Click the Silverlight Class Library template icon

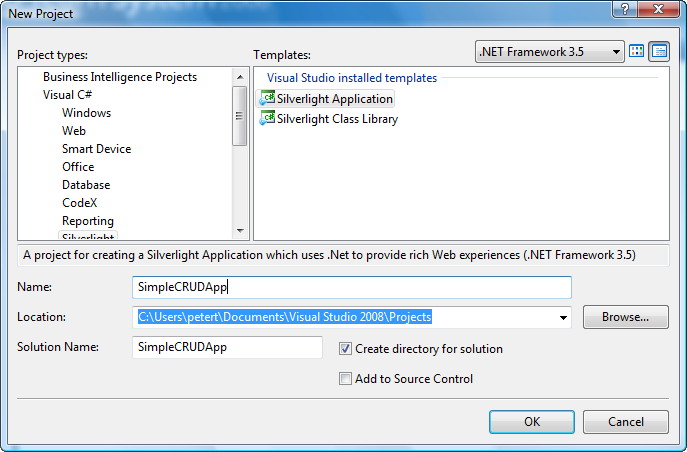tap(267, 118)
